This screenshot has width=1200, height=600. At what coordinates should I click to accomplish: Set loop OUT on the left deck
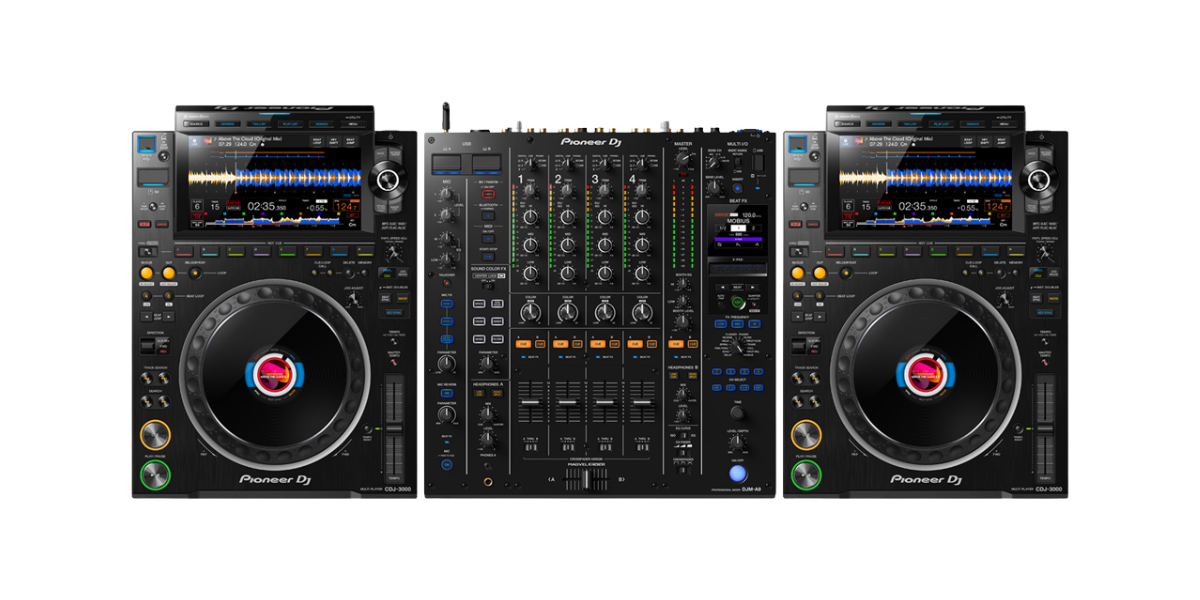point(169,272)
